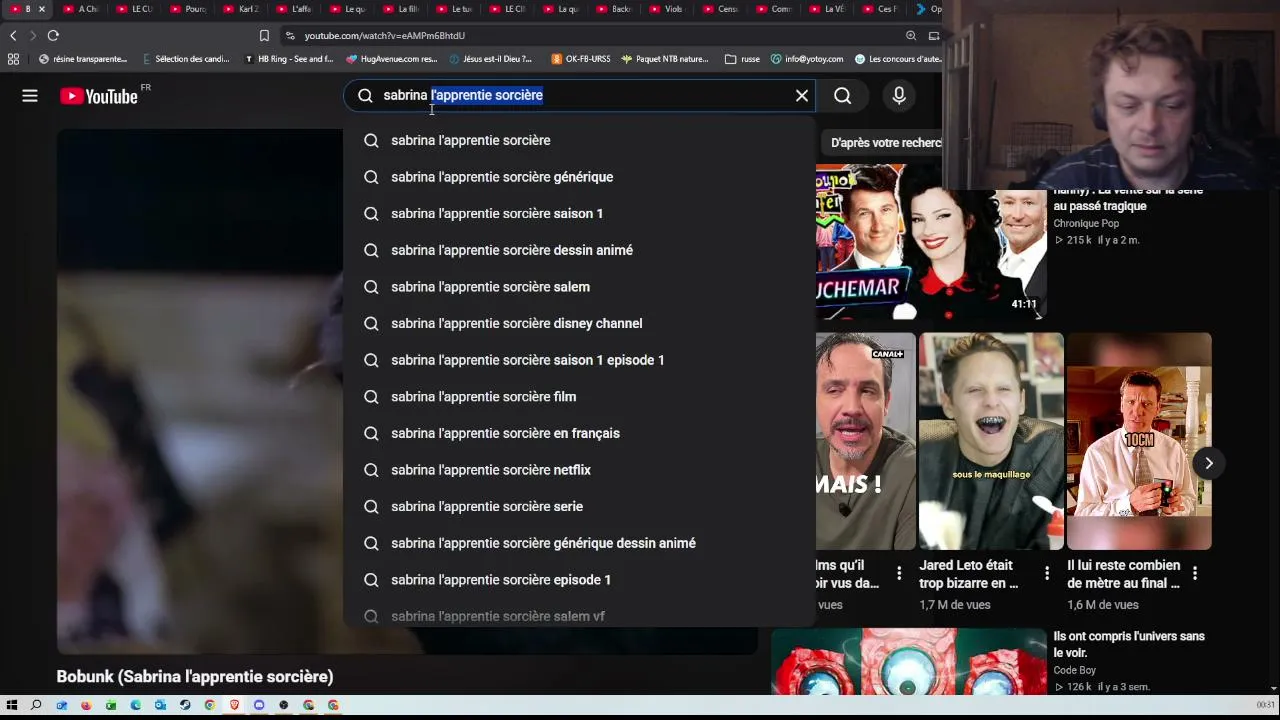Open the info@yotoy.com bookmark

tap(807, 59)
